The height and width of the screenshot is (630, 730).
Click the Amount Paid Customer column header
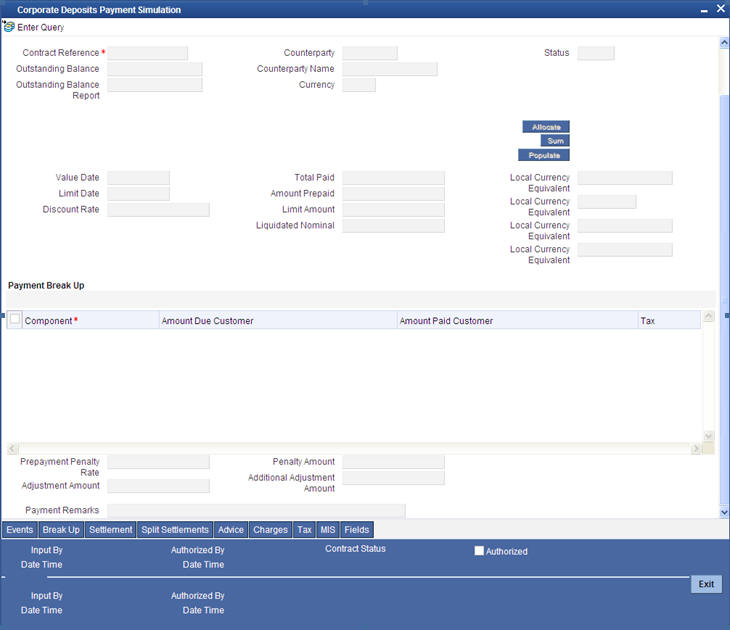[517, 321]
